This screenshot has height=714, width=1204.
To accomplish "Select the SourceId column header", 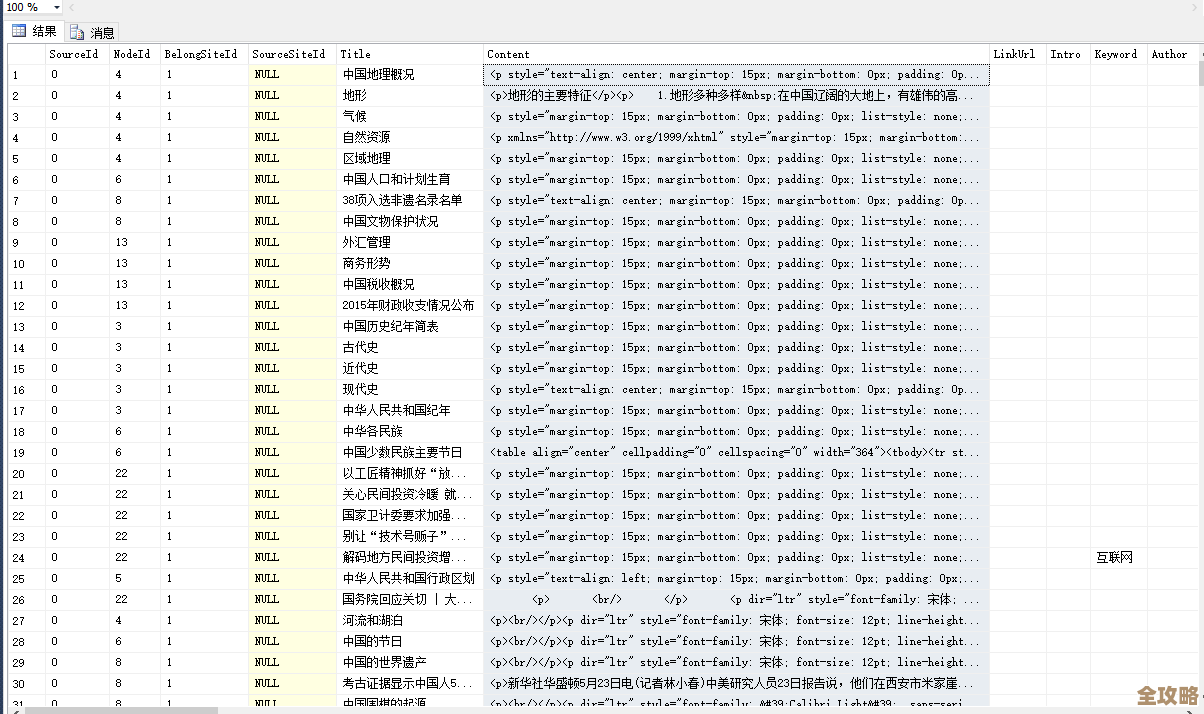I will point(74,54).
